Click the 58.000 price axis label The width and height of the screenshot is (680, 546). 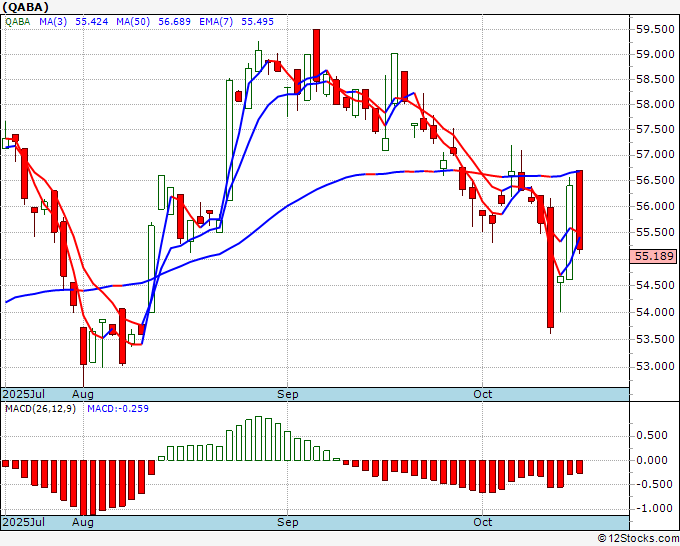tap(655, 104)
